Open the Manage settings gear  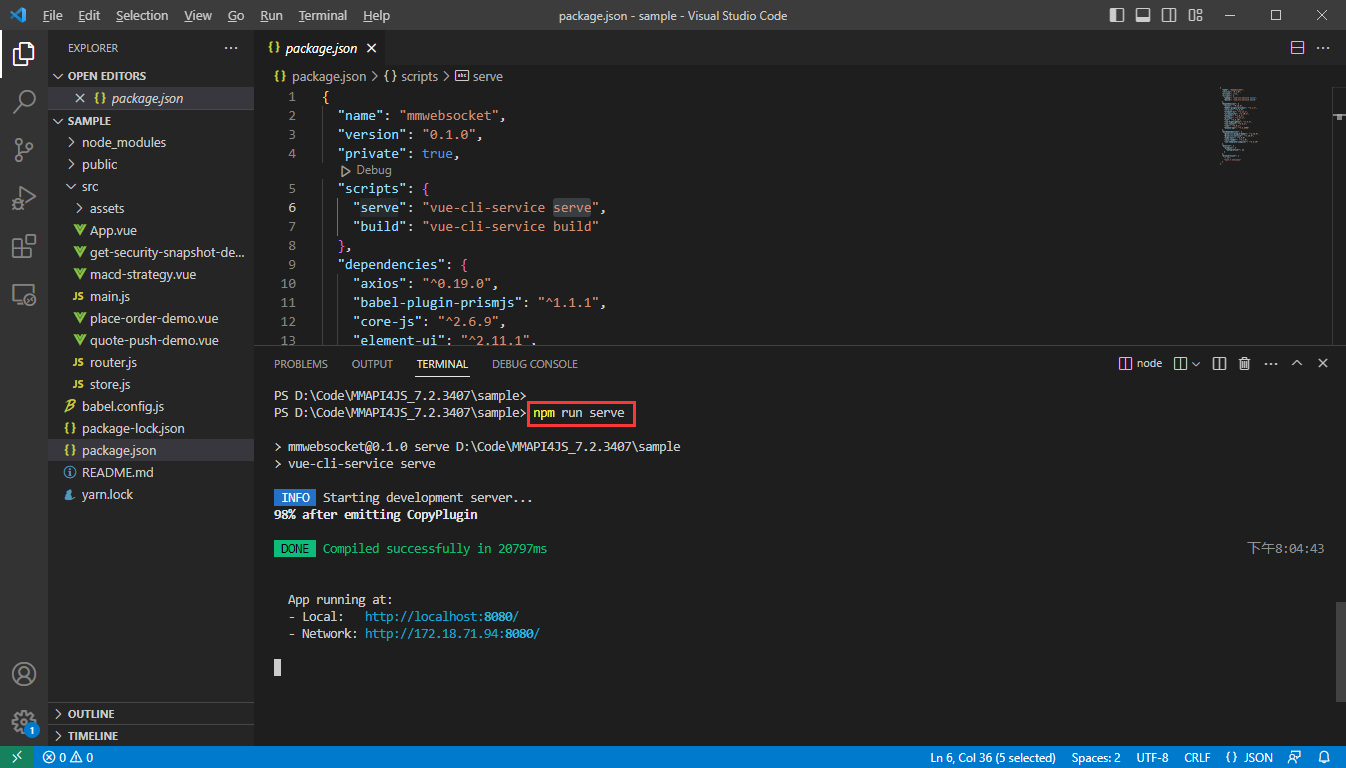point(24,722)
